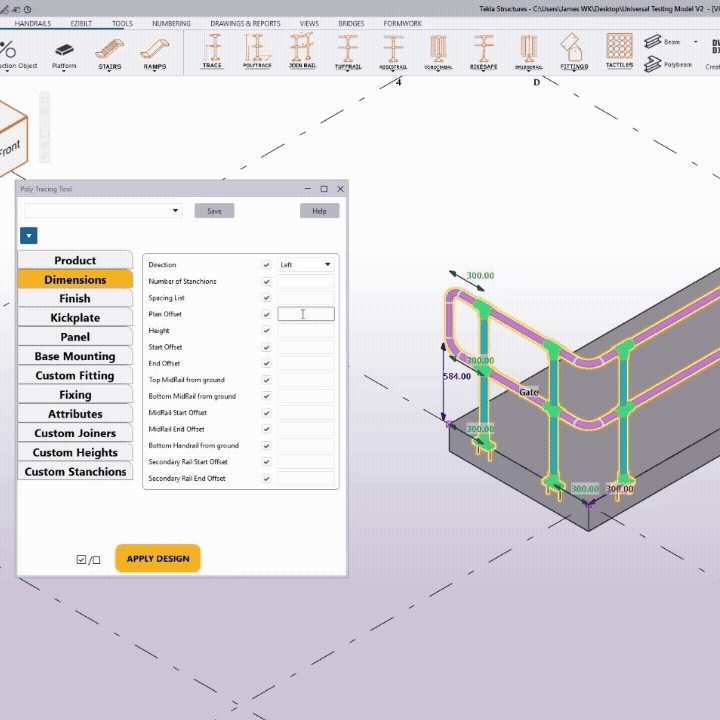The width and height of the screenshot is (720, 720).
Task: Select the Bikesafe rail icon
Action: pyautogui.click(x=484, y=50)
